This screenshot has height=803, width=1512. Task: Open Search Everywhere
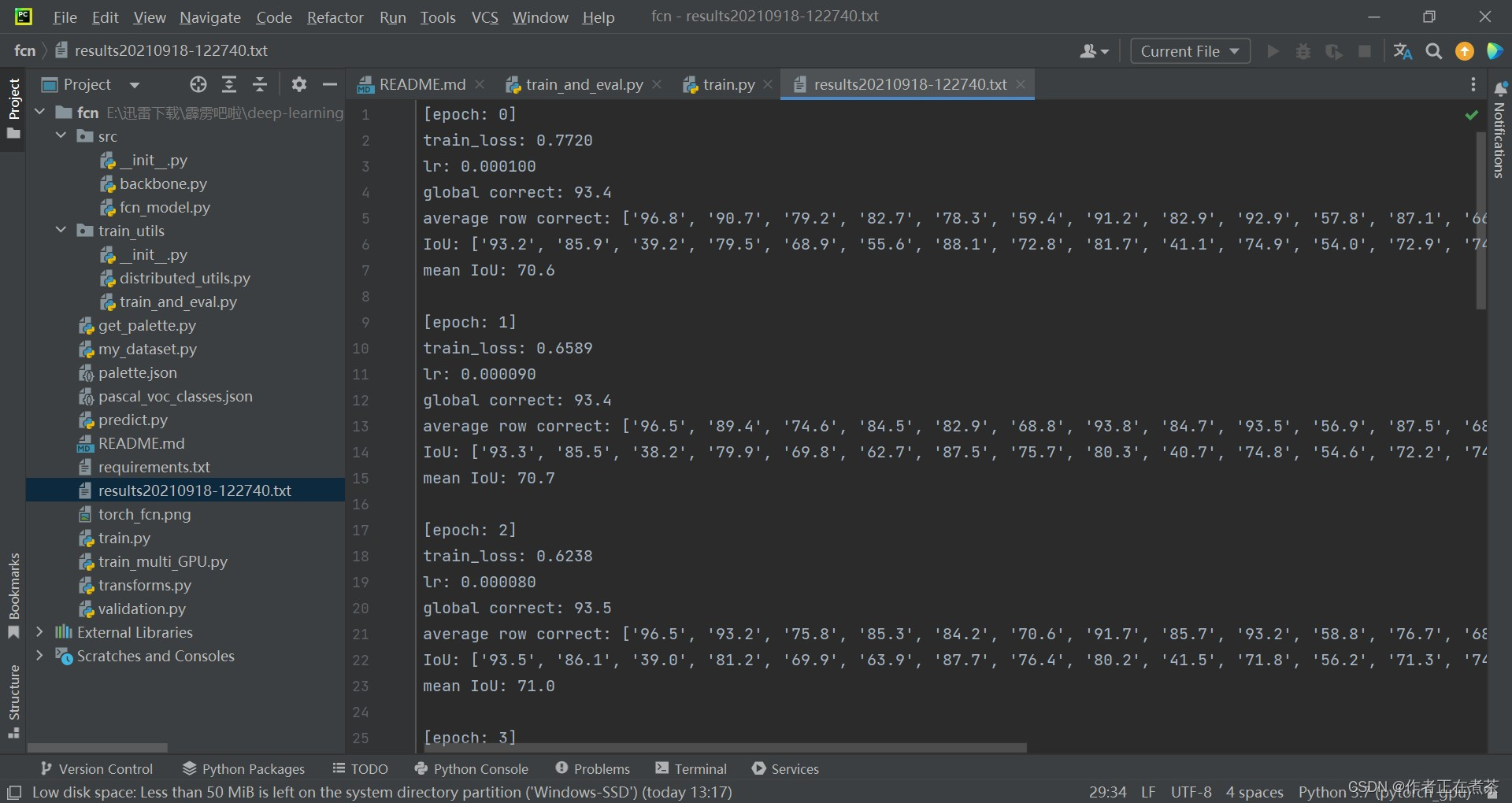pos(1434,50)
